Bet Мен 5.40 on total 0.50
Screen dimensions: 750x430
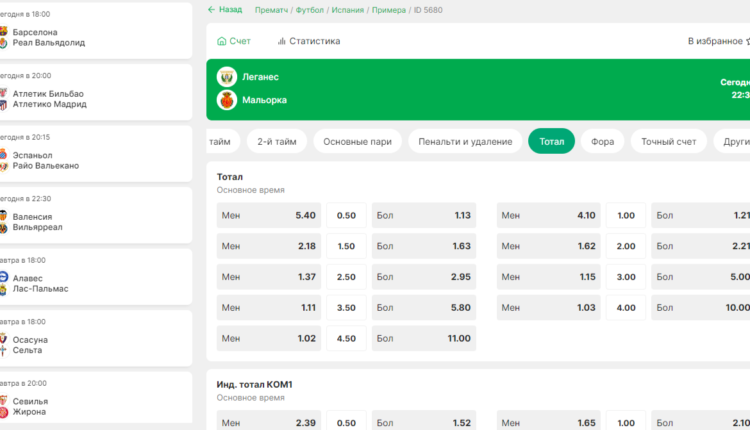[269, 215]
